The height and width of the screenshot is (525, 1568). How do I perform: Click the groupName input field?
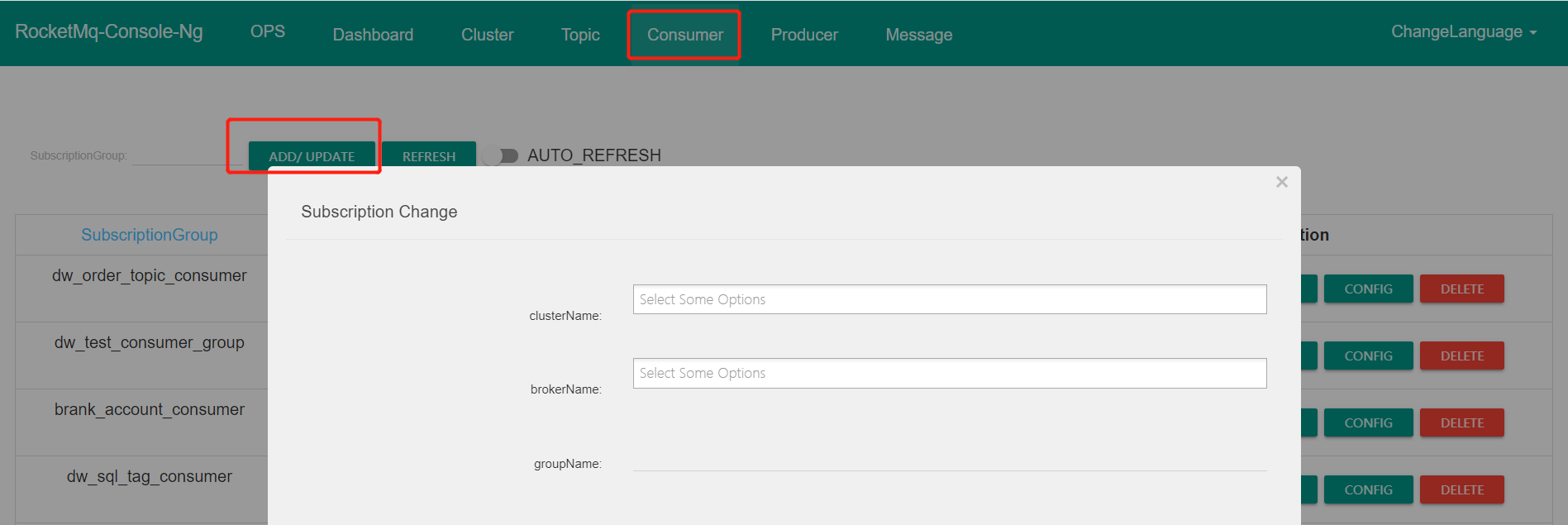pos(949,461)
